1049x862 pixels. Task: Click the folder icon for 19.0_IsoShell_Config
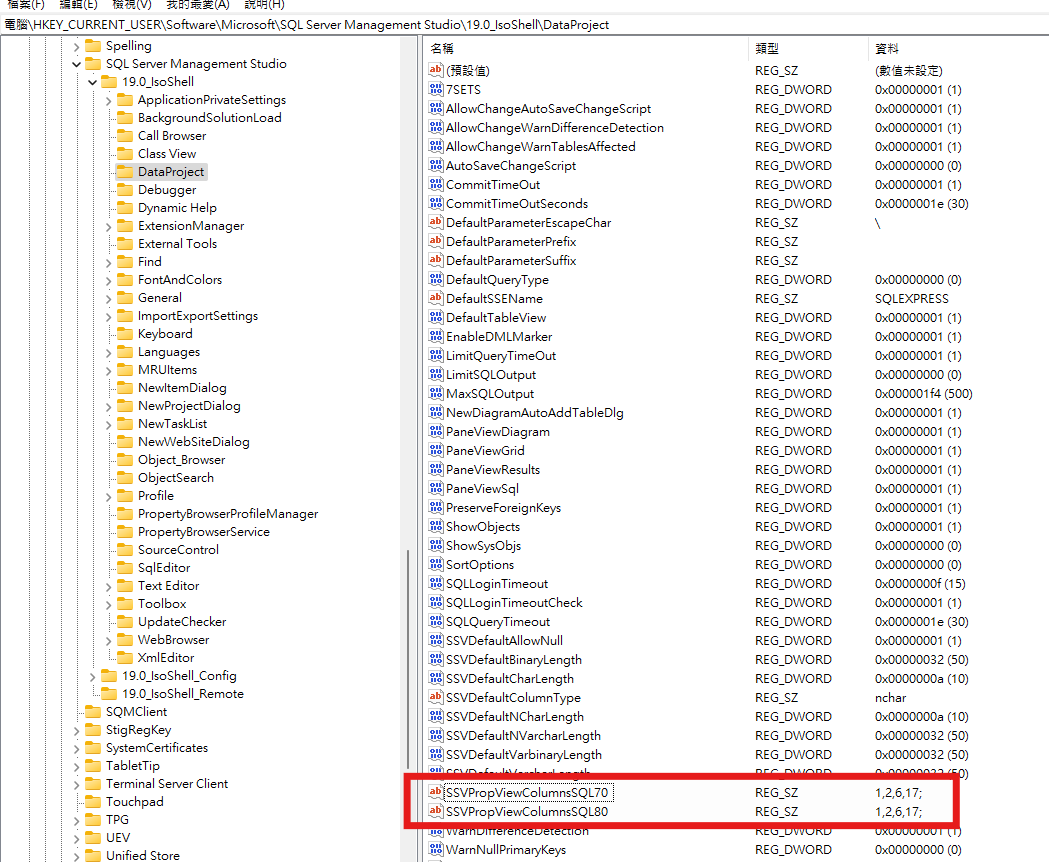108,676
